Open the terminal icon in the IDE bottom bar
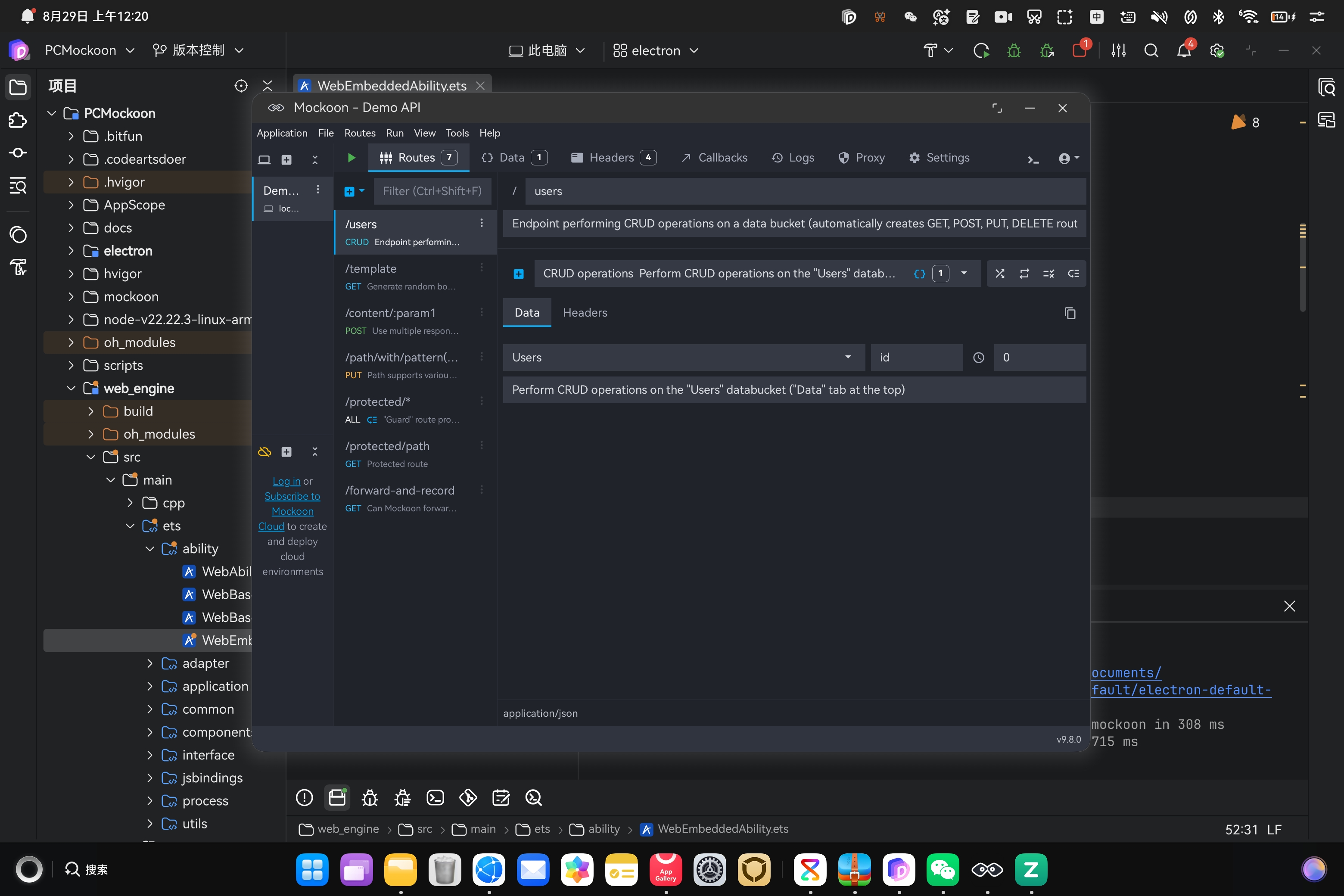This screenshot has height=896, width=1344. tap(436, 797)
